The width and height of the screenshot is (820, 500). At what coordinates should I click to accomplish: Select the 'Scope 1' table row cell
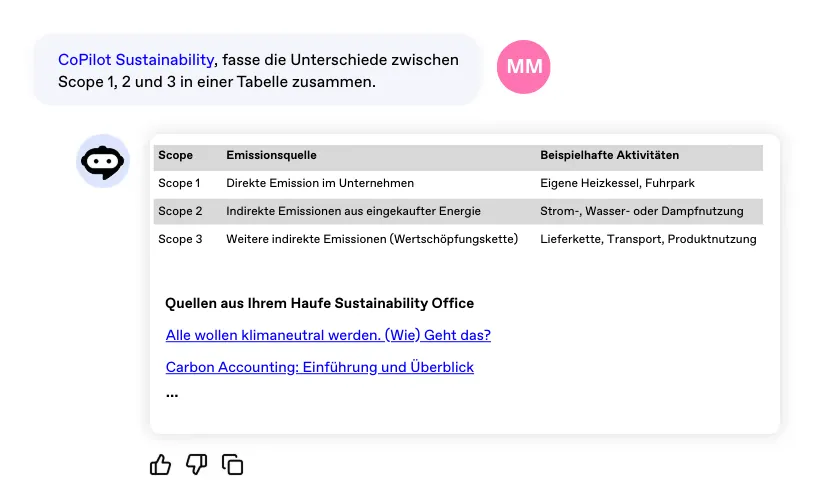[x=180, y=183]
